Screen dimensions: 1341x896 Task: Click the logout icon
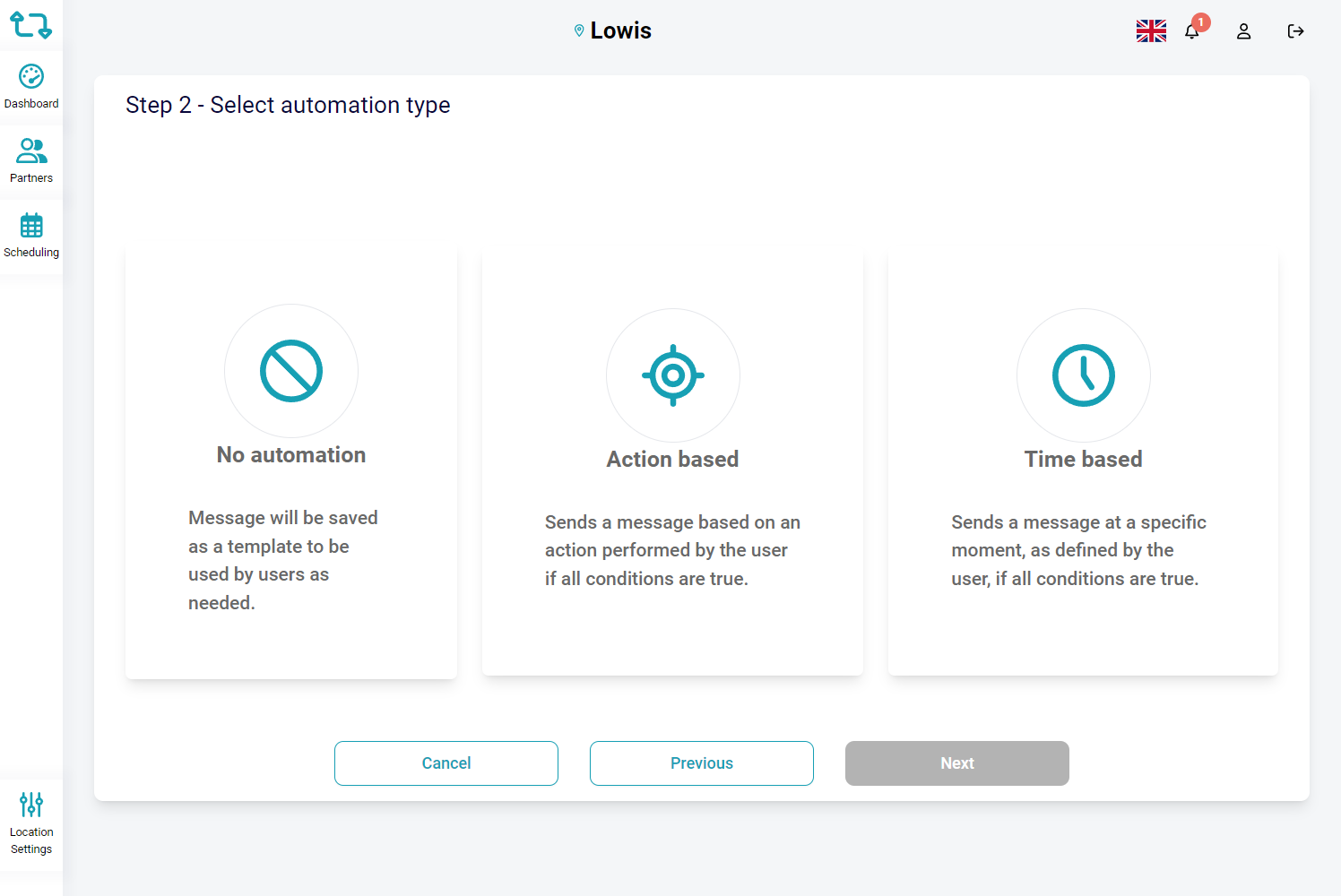(1295, 31)
